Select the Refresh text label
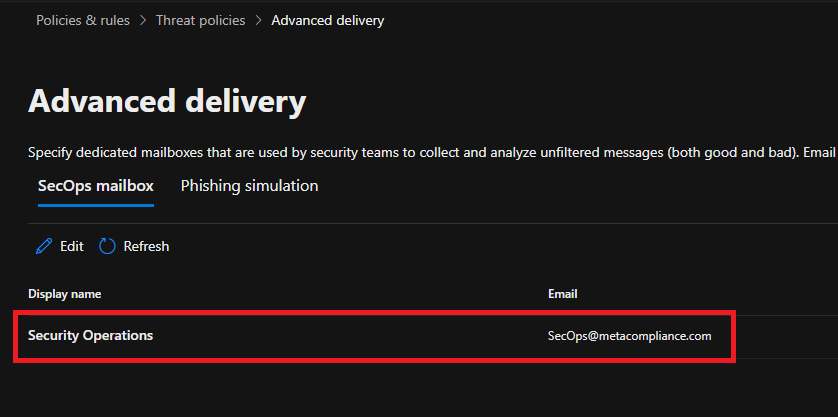The height and width of the screenshot is (417, 838). click(x=146, y=246)
